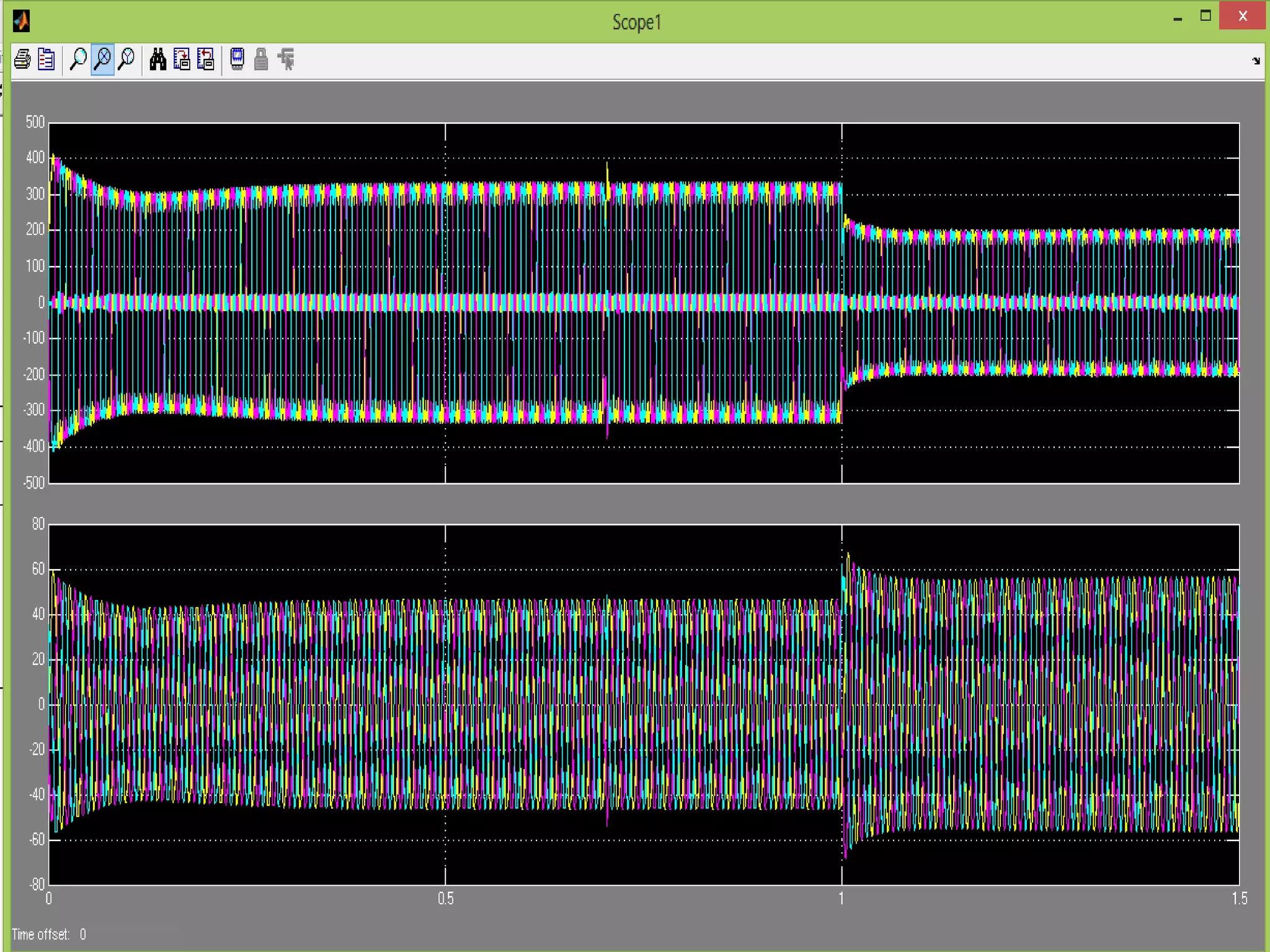Open the scope Parameters dialog
This screenshot has height=952, width=1270.
[x=47, y=59]
